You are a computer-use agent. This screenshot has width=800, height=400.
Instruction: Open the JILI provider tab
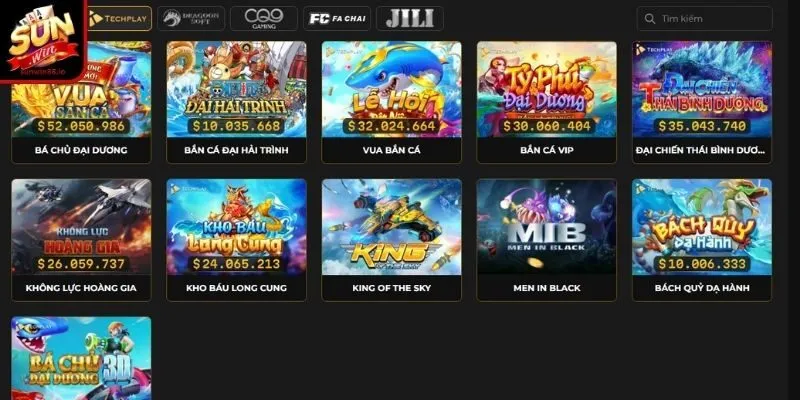point(410,19)
